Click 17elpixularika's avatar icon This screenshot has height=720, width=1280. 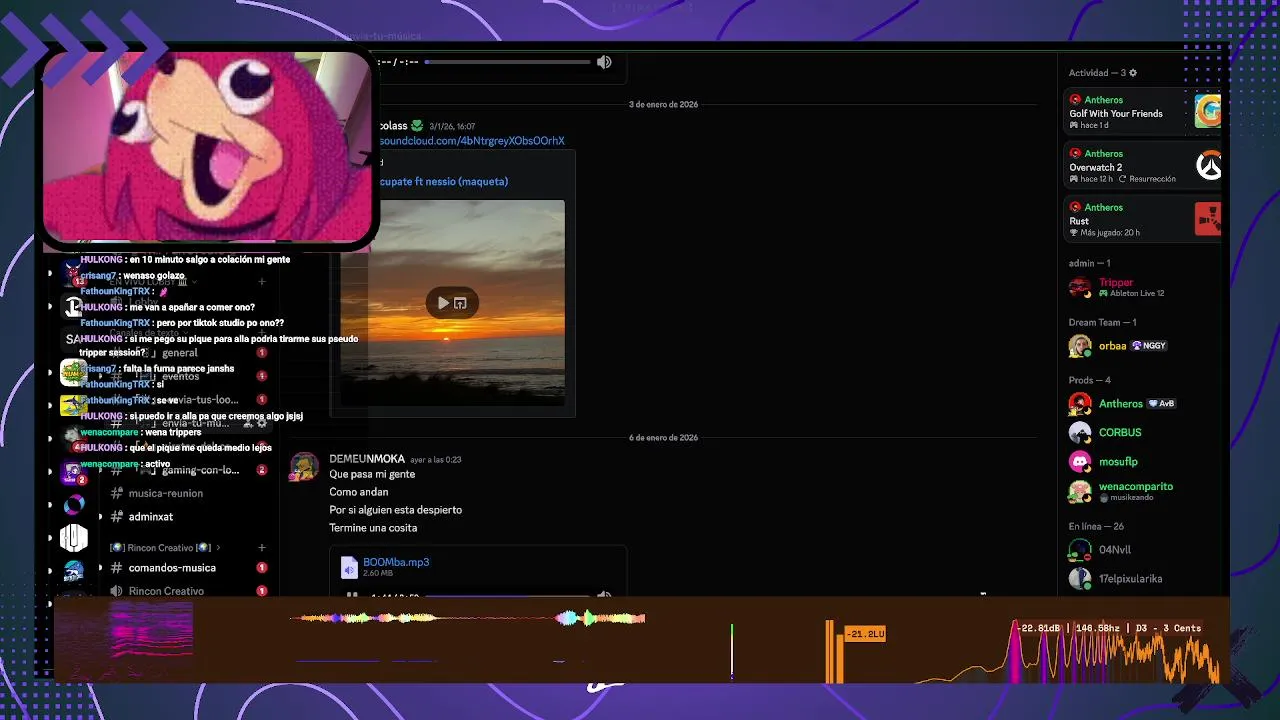[x=1079, y=579]
